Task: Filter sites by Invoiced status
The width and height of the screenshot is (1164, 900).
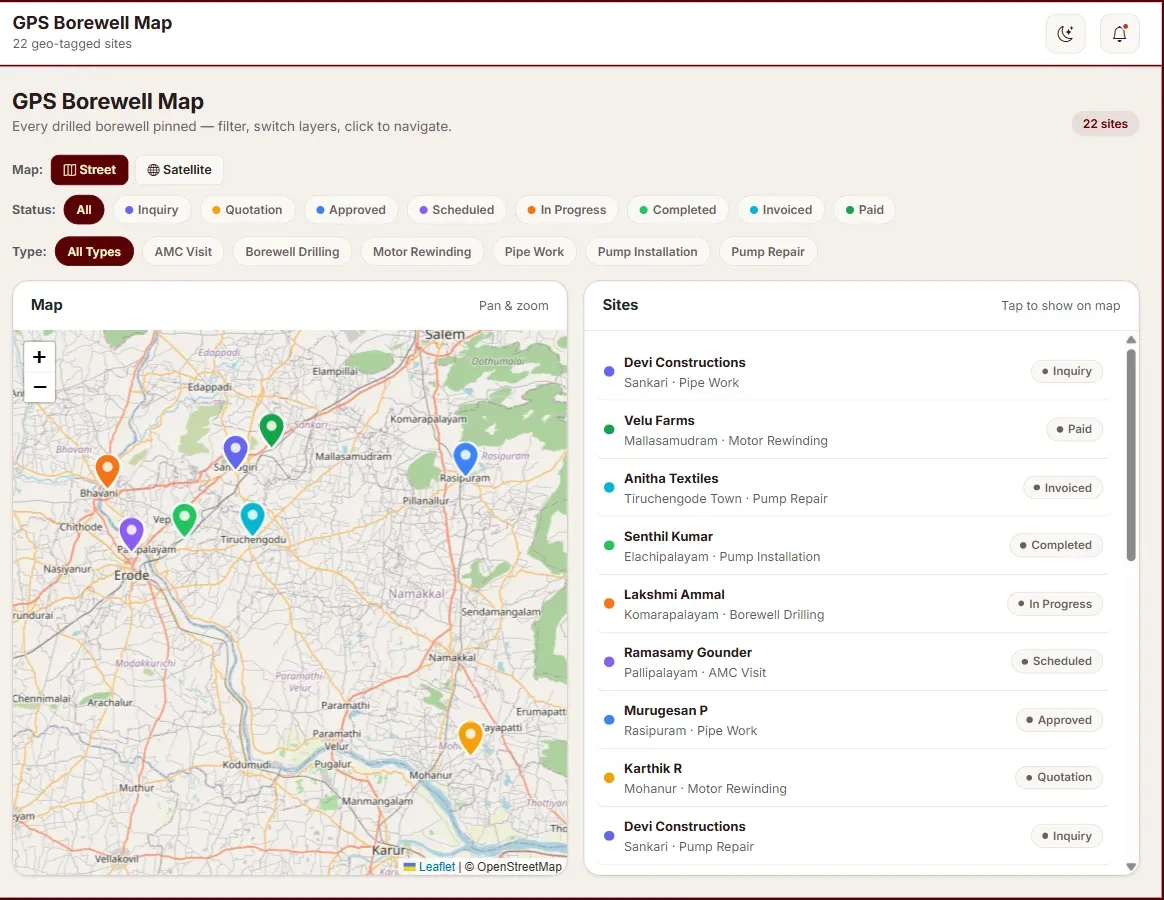Action: (x=781, y=209)
